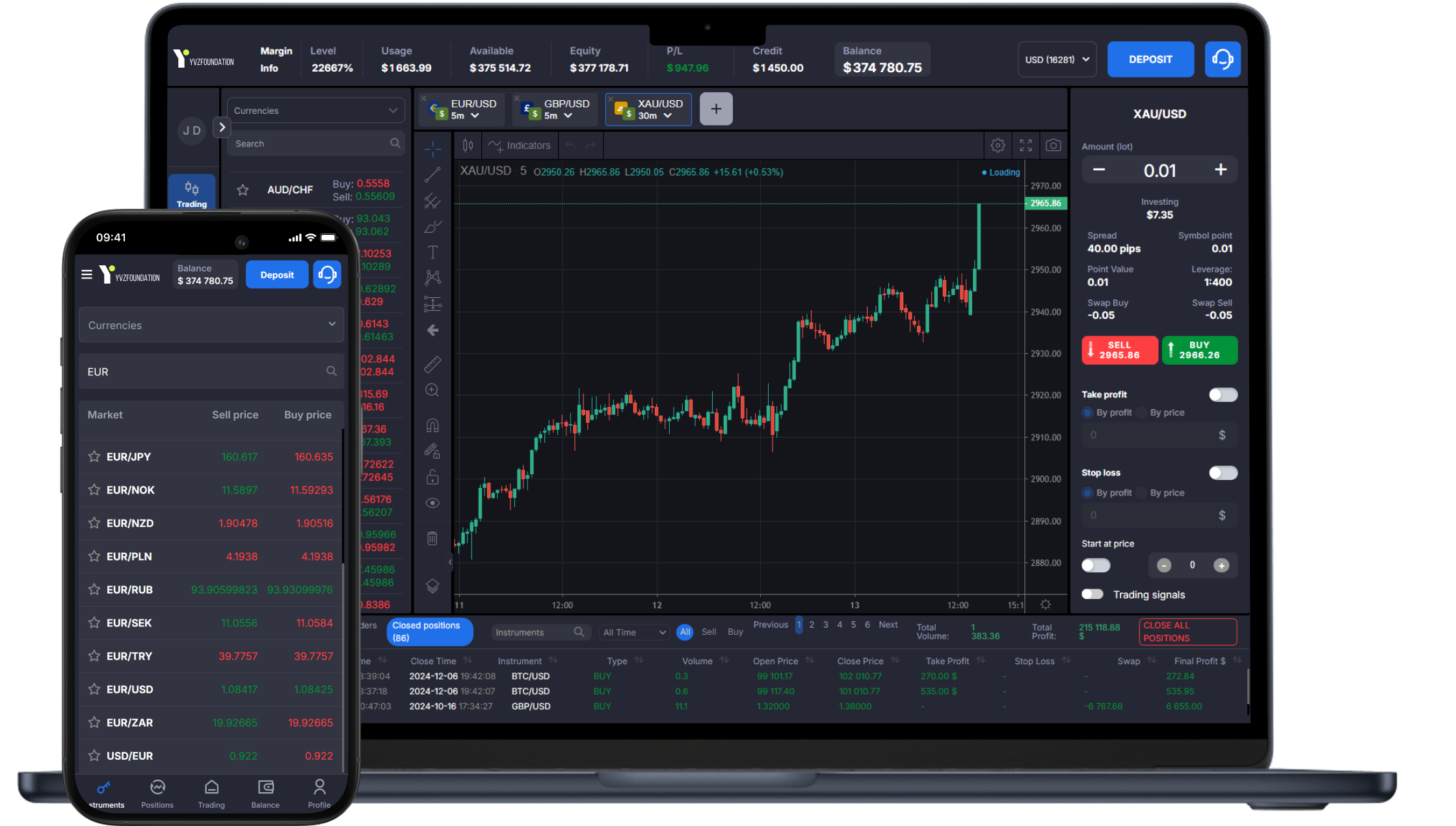Image resolution: width=1456 pixels, height=826 pixels.
Task: Click the lock drawings padlock icon
Action: point(432,477)
